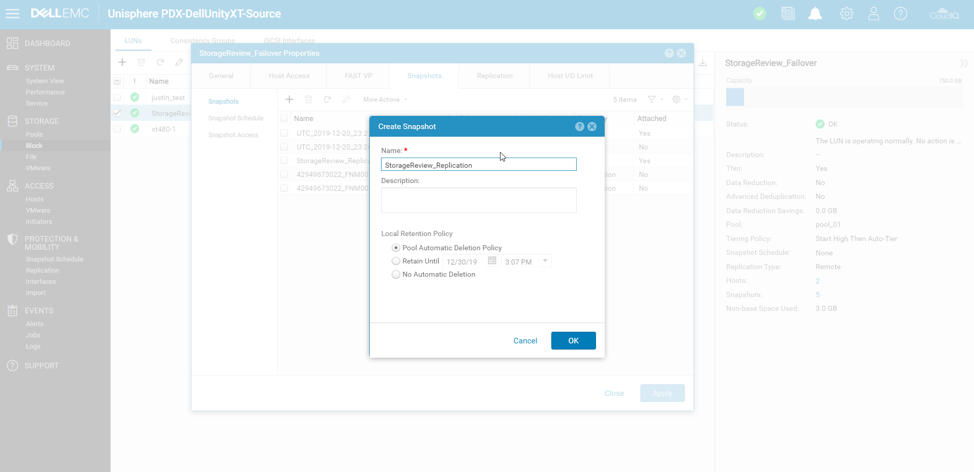The image size is (974, 472).
Task: Collapse the StorageReview_Failover details panel
Action: pyautogui.click(x=963, y=63)
